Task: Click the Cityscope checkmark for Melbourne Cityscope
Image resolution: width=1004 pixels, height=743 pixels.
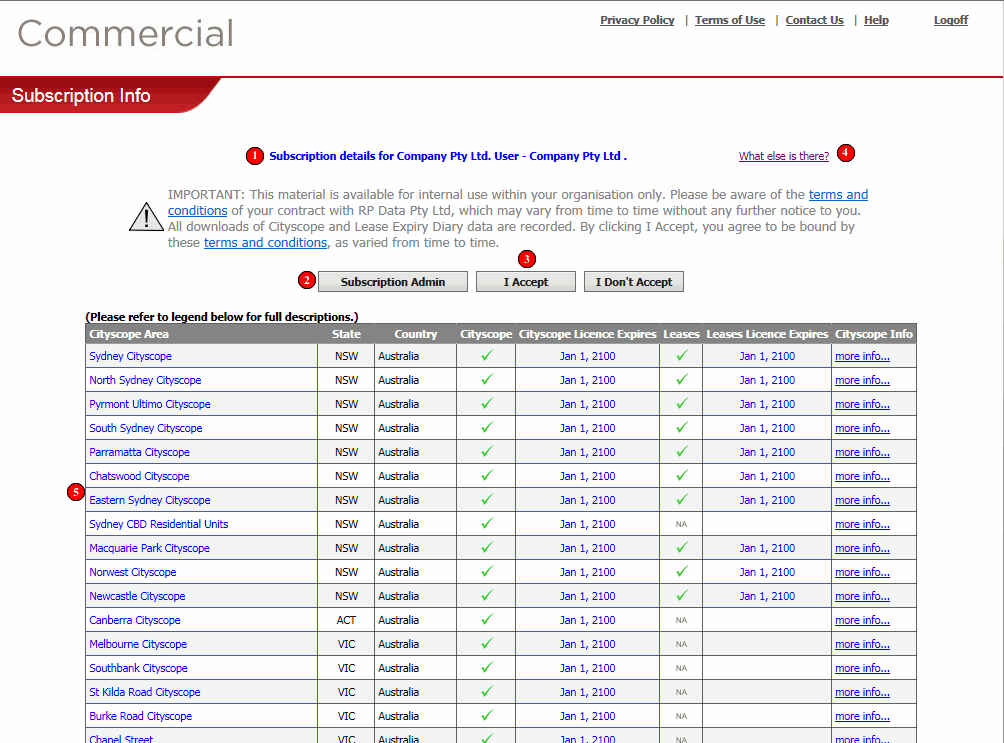Action: pyautogui.click(x=487, y=643)
